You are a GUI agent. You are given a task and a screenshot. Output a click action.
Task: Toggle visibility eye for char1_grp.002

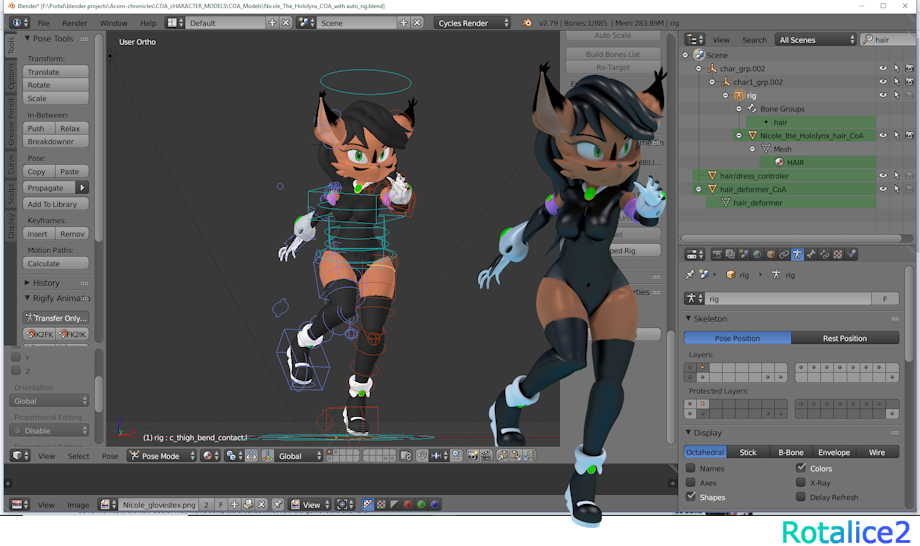(x=883, y=82)
